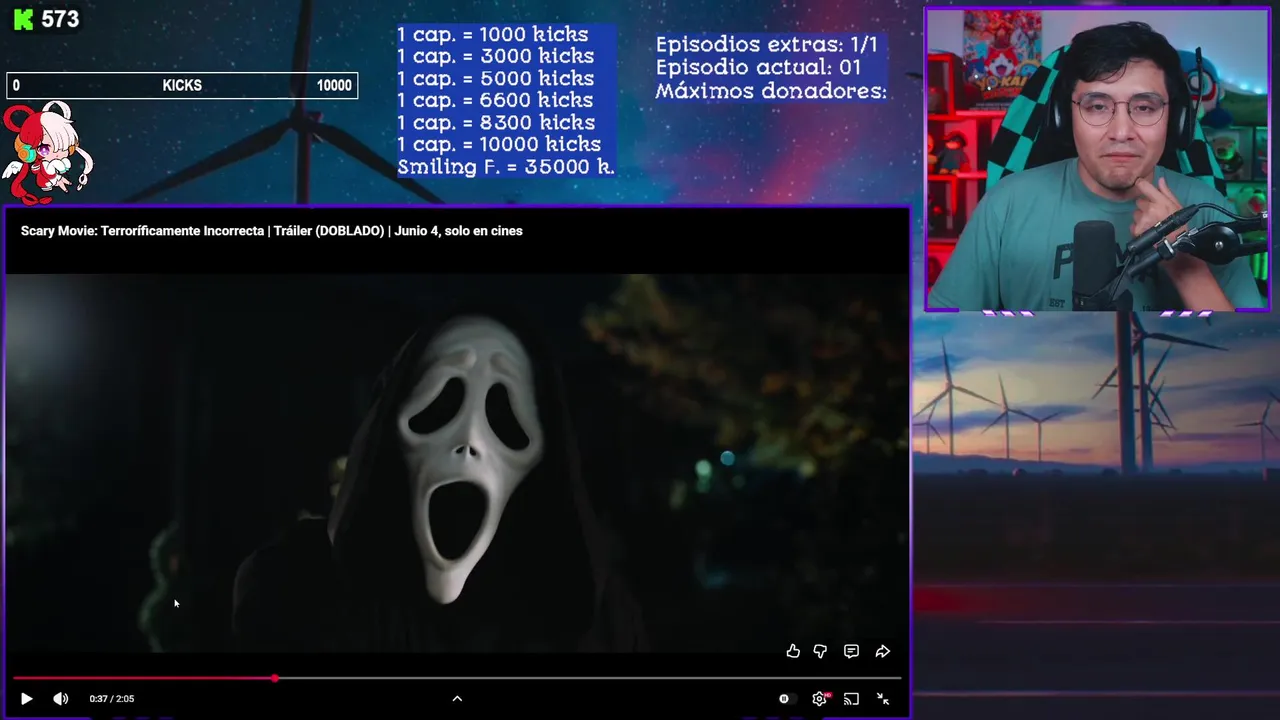Open the video comments panel
Image resolution: width=1280 pixels, height=720 pixels.
pyautogui.click(x=851, y=651)
